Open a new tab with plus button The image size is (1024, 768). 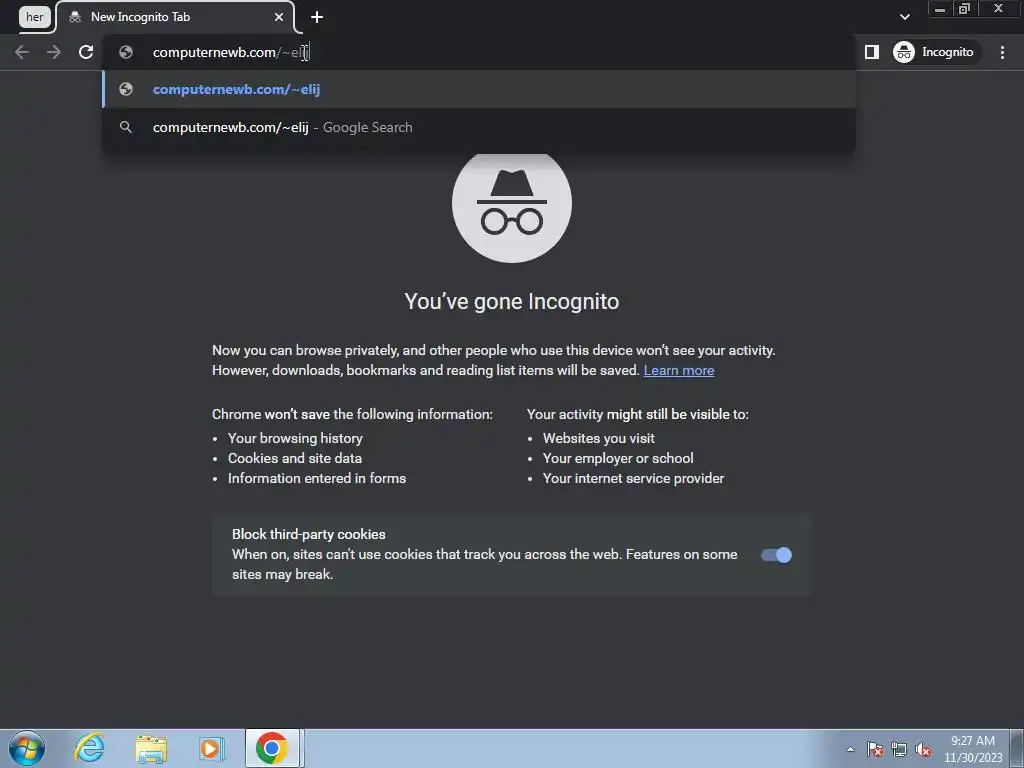click(x=317, y=17)
